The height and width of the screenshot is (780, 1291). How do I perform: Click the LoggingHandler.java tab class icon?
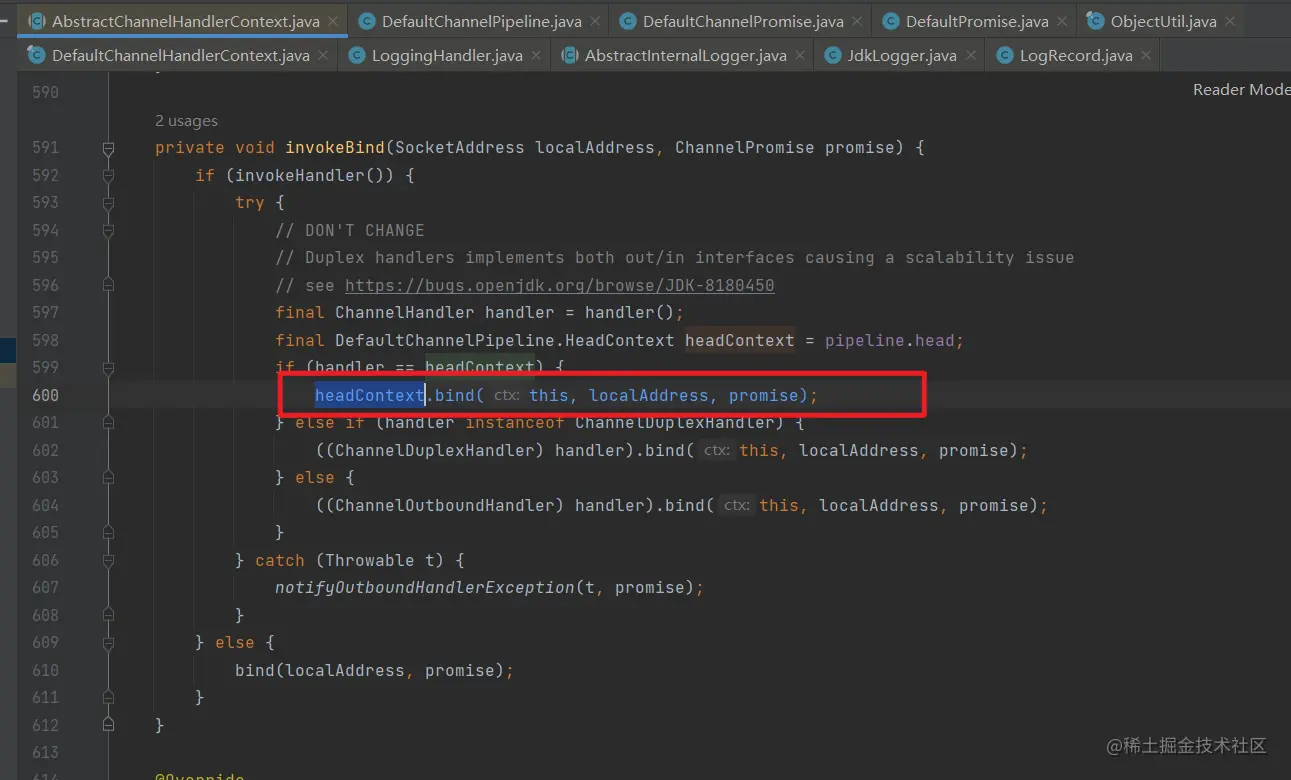[357, 55]
